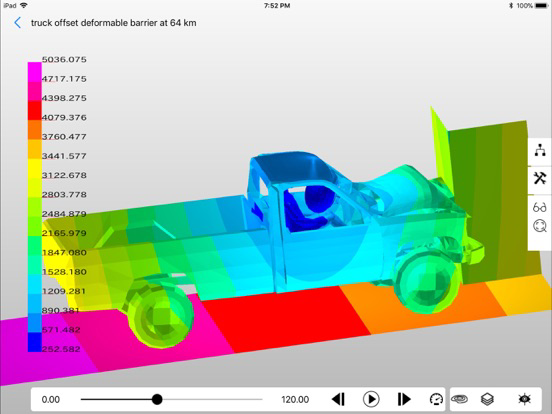The height and width of the screenshot is (414, 552).
Task: Click the legend value 4398.275
Action: pyautogui.click(x=64, y=98)
